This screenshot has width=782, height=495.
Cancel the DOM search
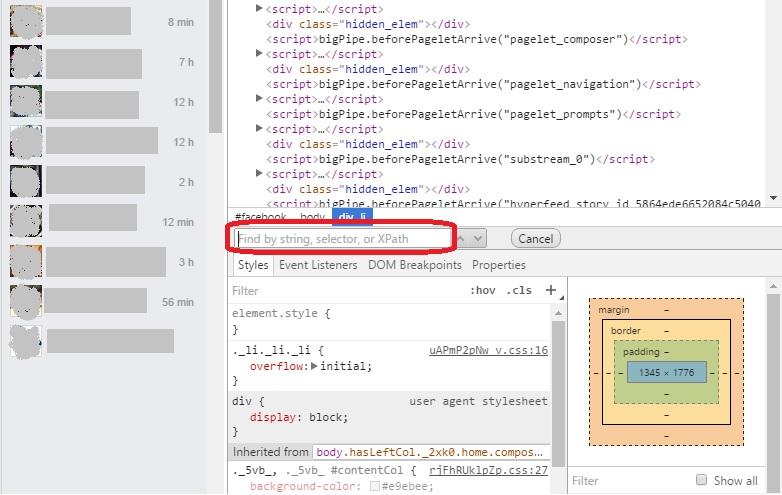(535, 238)
